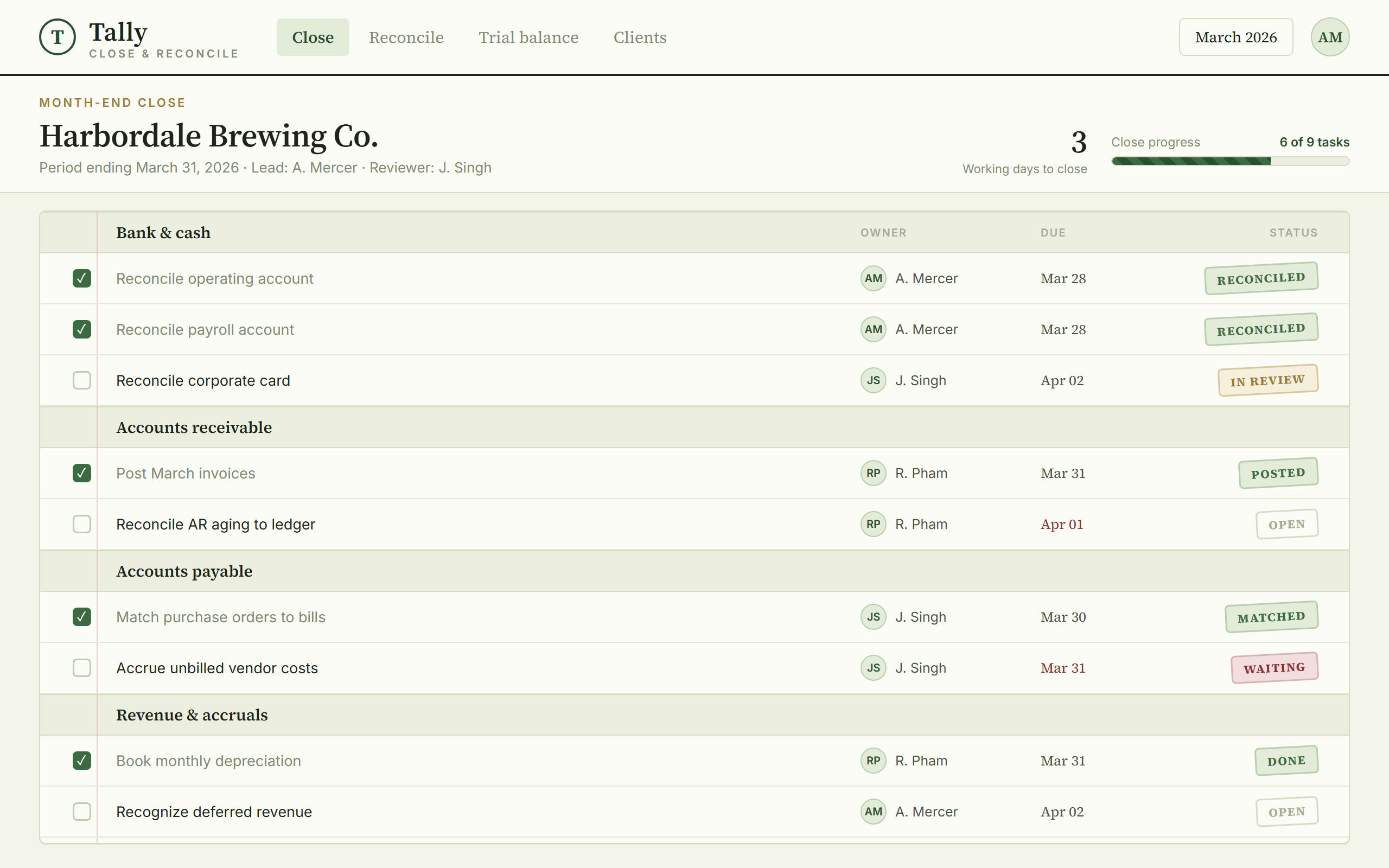
Task: Mark Reconcile AR aging to ledger complete
Action: point(82,524)
